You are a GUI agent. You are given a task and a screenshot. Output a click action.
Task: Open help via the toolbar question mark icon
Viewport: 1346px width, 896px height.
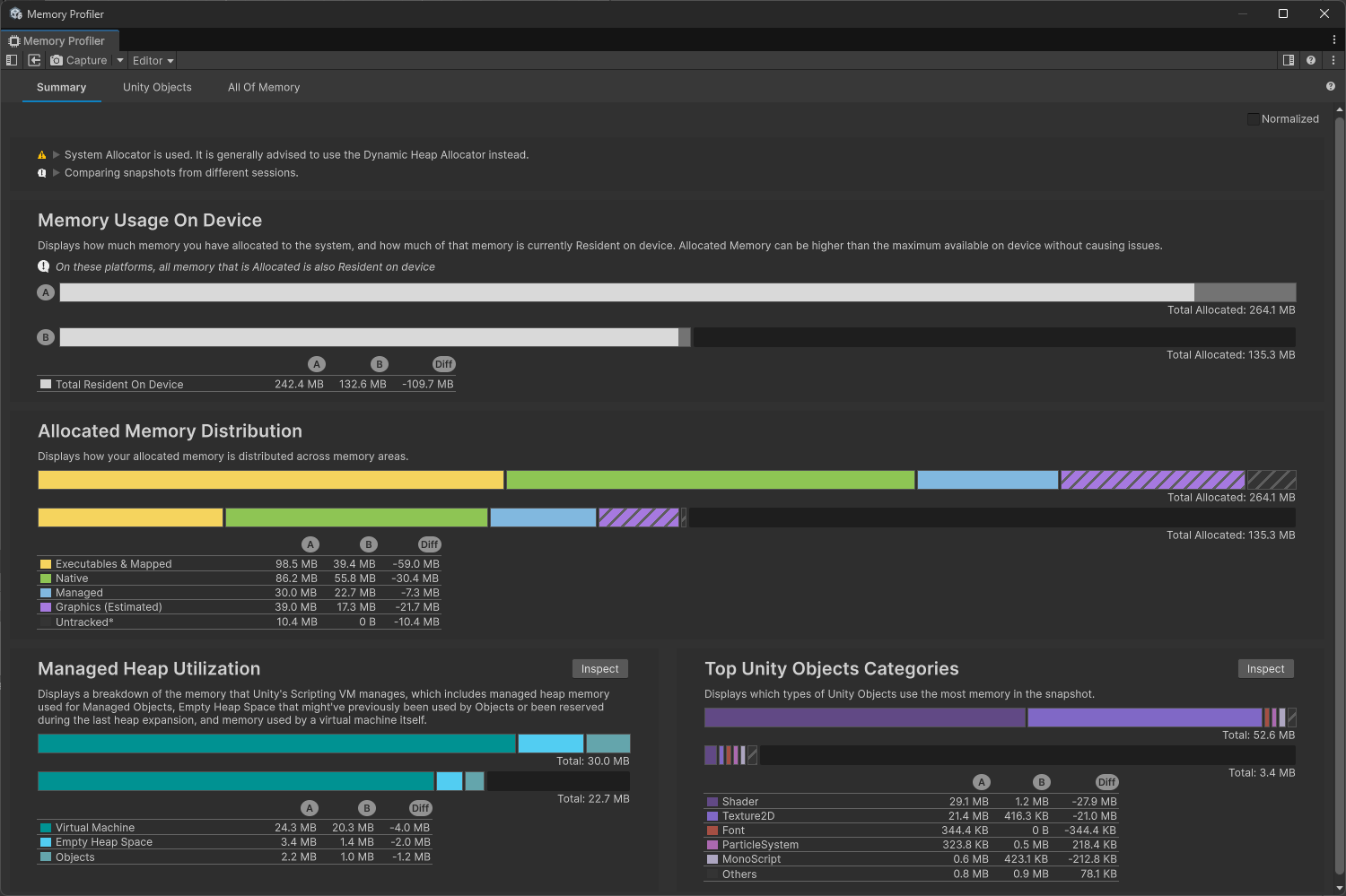1311,60
